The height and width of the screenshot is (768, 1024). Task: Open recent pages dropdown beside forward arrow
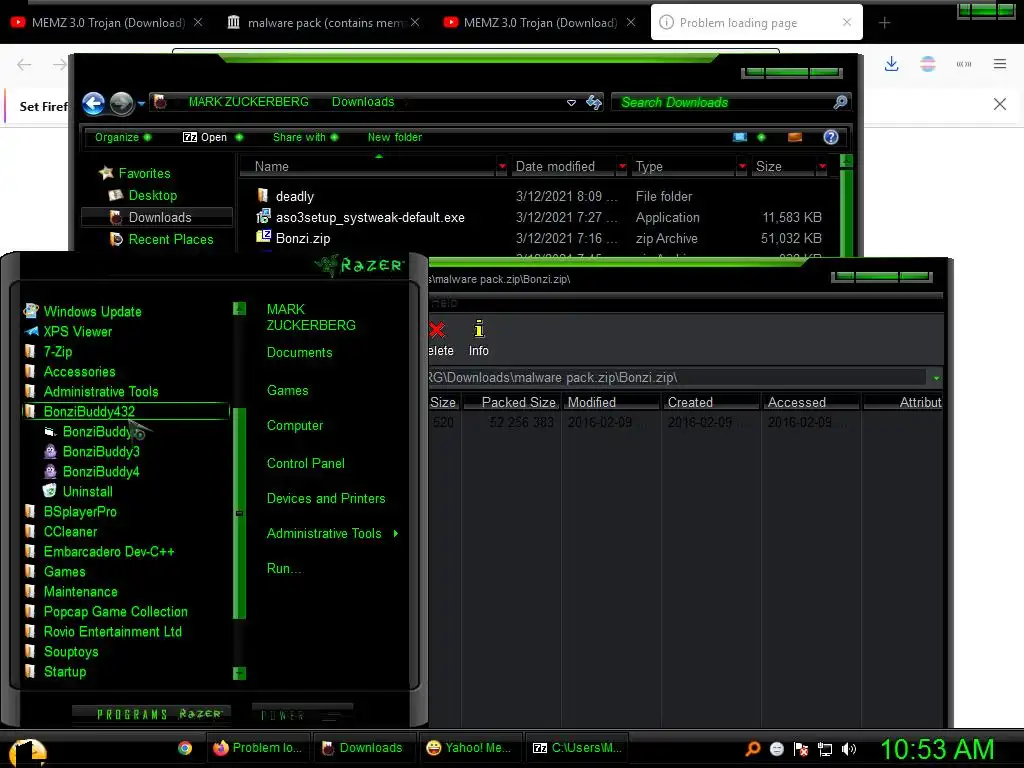pos(140,103)
